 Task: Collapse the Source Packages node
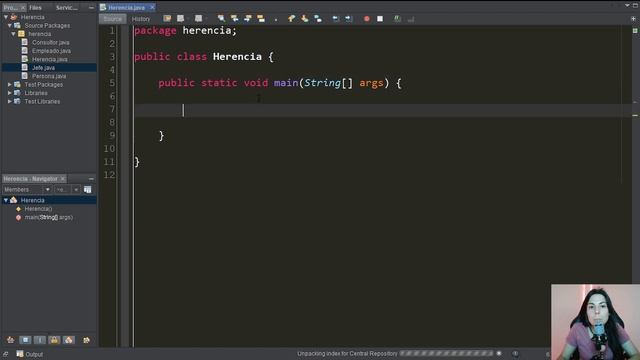(x=10, y=25)
